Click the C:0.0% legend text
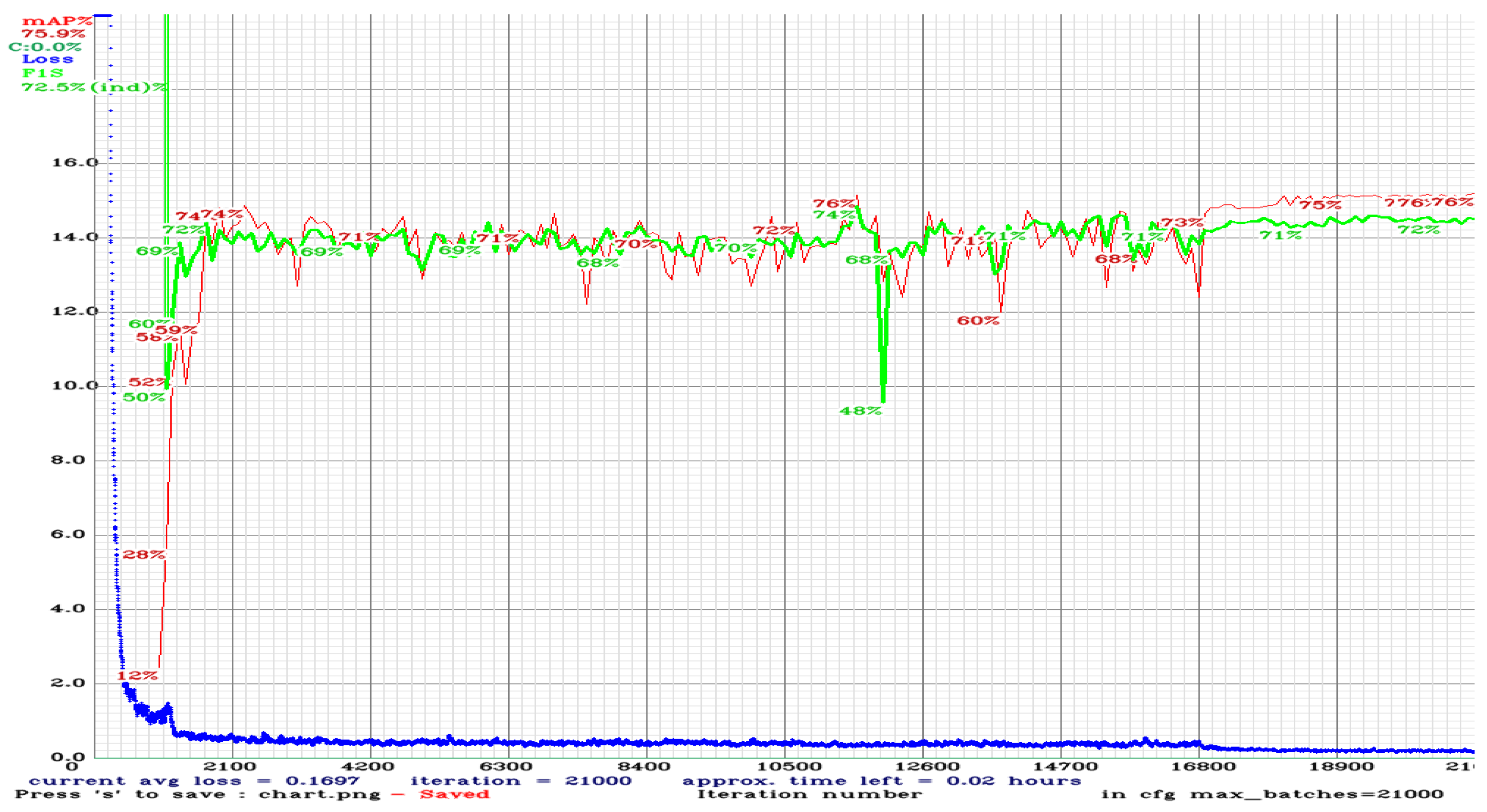This screenshot has height=812, width=1487. (x=45, y=47)
